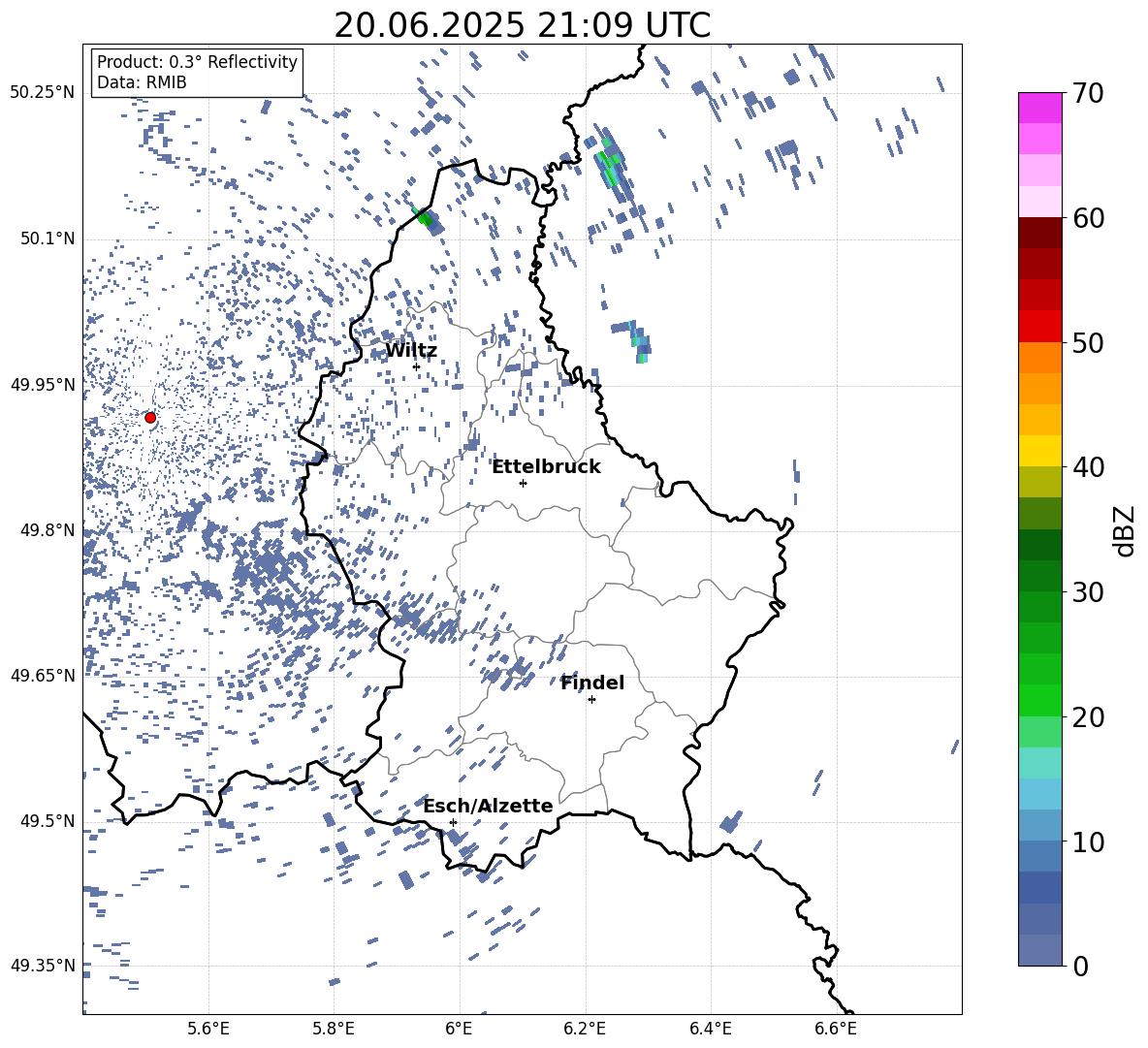Click the timestamp title 20.06.2025 21:09 UTC
This screenshot has height=1048, width=1148.
[x=522, y=25]
